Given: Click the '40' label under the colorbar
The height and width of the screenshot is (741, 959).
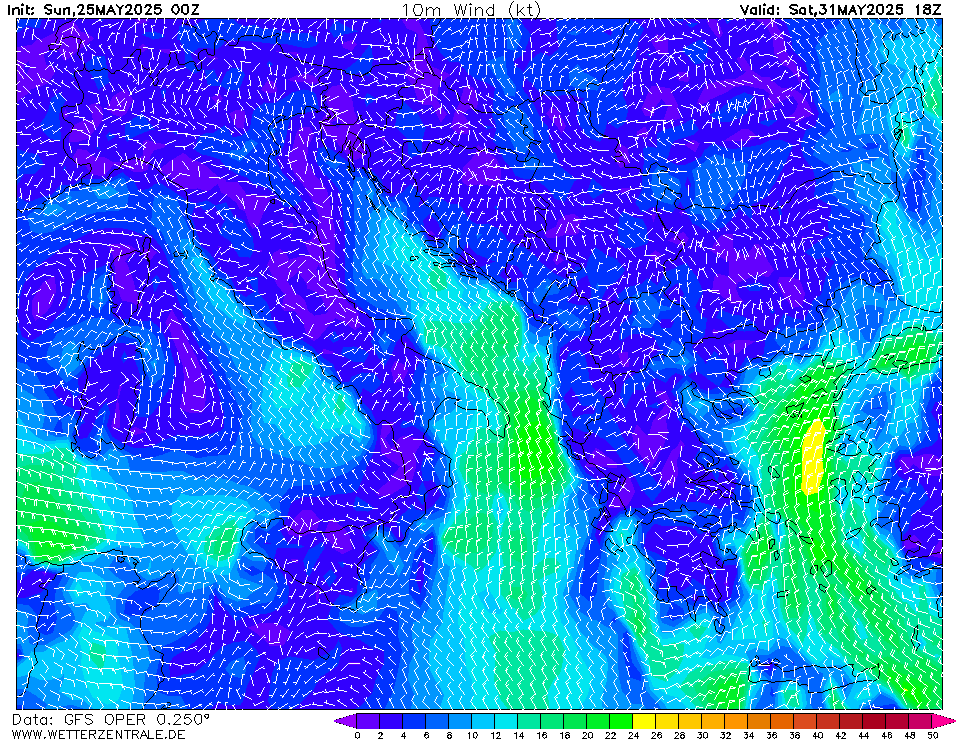Looking at the screenshot, I should pyautogui.click(x=818, y=735).
